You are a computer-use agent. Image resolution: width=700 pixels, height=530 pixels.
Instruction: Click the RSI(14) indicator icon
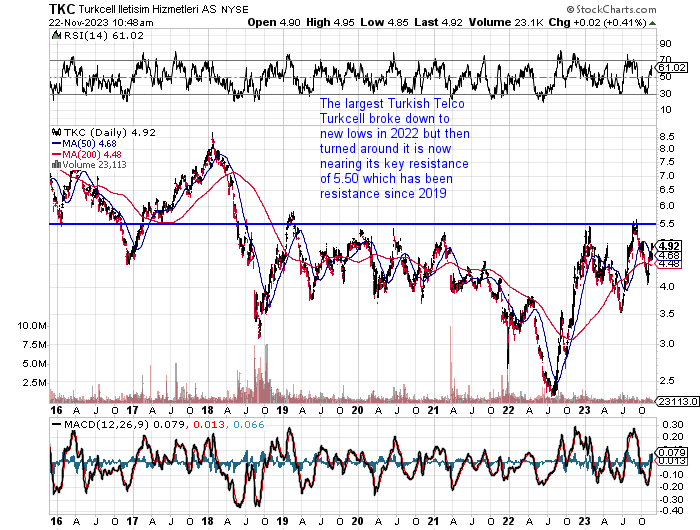click(57, 35)
